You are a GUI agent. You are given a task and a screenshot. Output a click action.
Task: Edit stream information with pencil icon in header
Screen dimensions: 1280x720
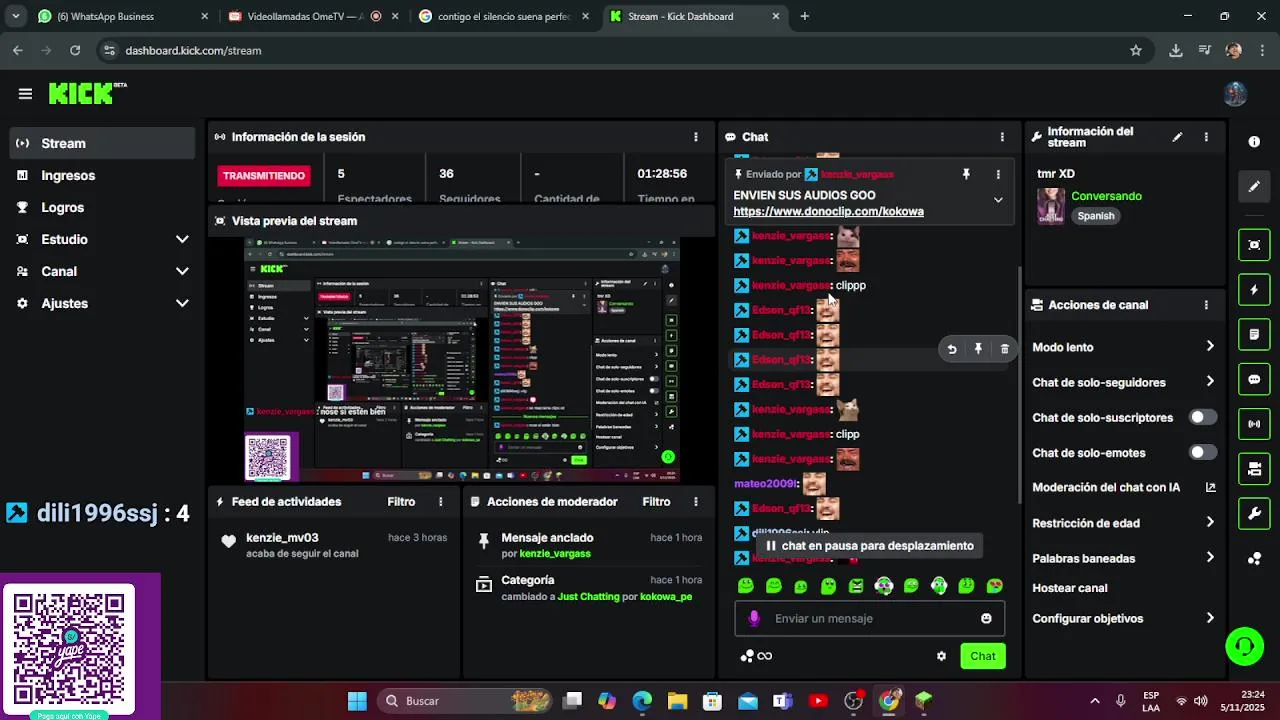(x=1177, y=137)
